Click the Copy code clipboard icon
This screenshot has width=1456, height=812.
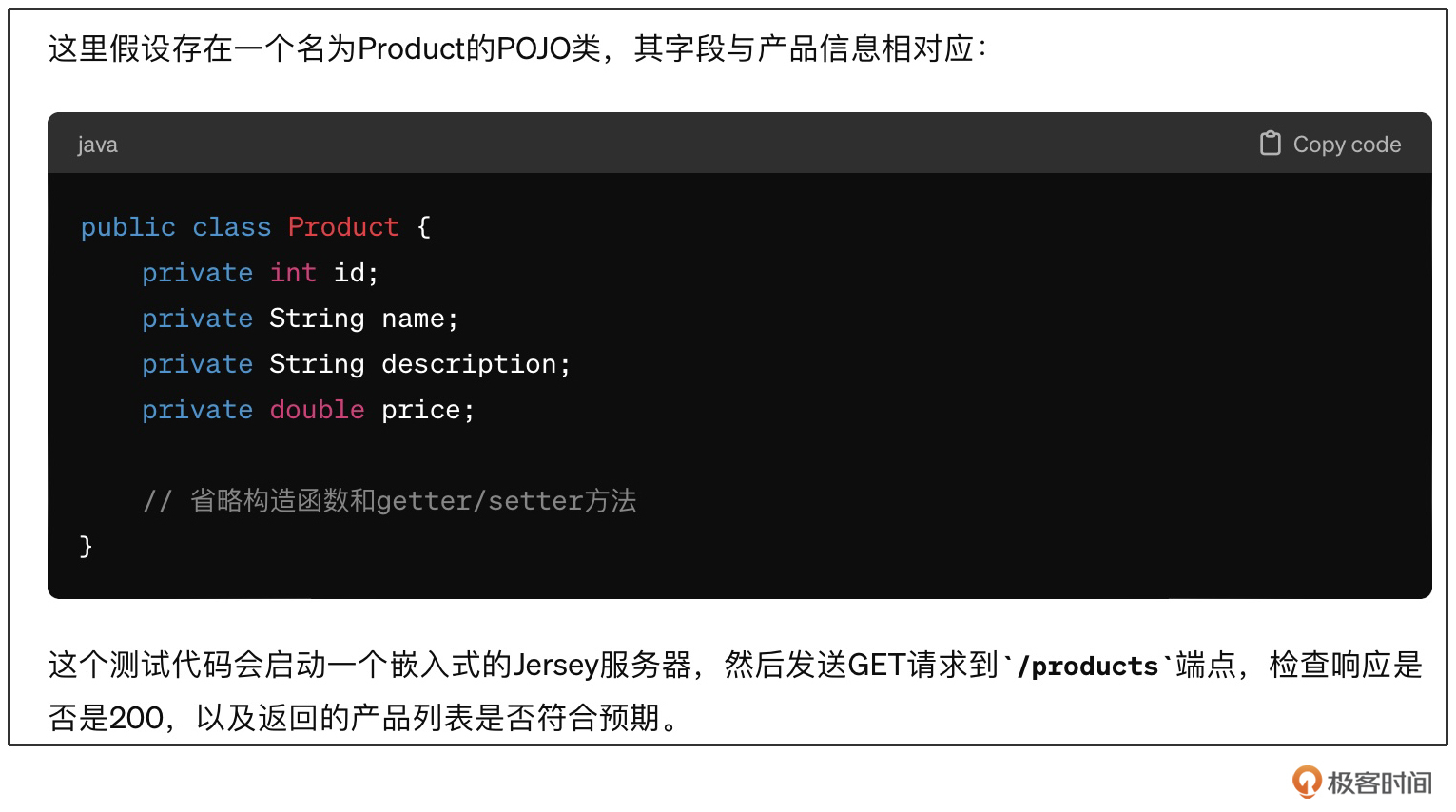click(1270, 144)
